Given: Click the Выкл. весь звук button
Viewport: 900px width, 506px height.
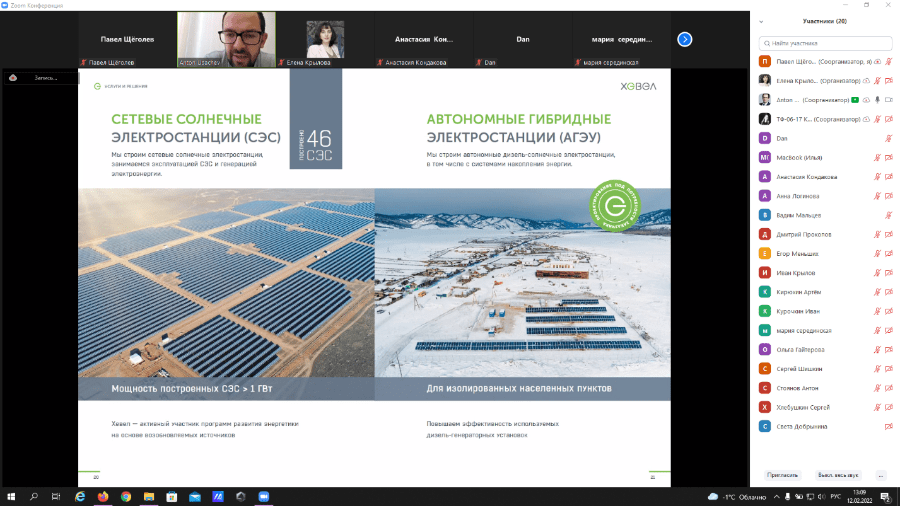Looking at the screenshot, I should pyautogui.click(x=838, y=475).
